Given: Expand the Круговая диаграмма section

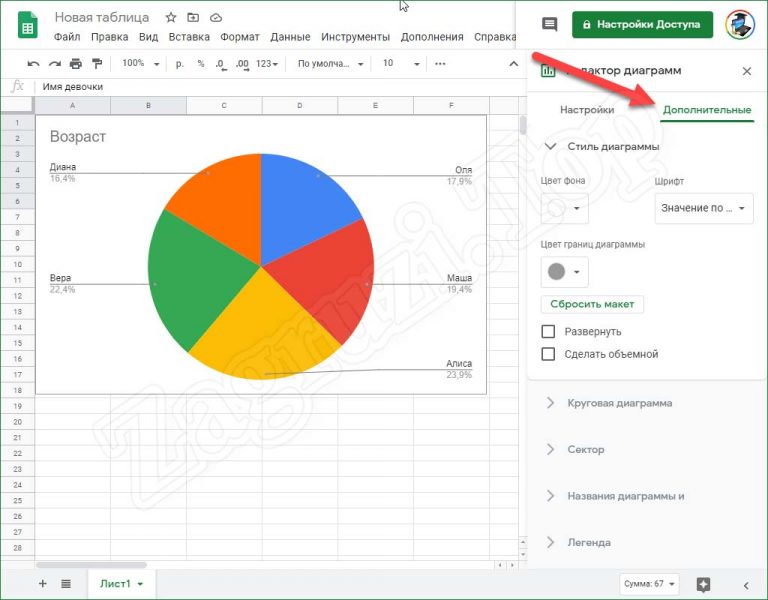Looking at the screenshot, I should coord(608,403).
